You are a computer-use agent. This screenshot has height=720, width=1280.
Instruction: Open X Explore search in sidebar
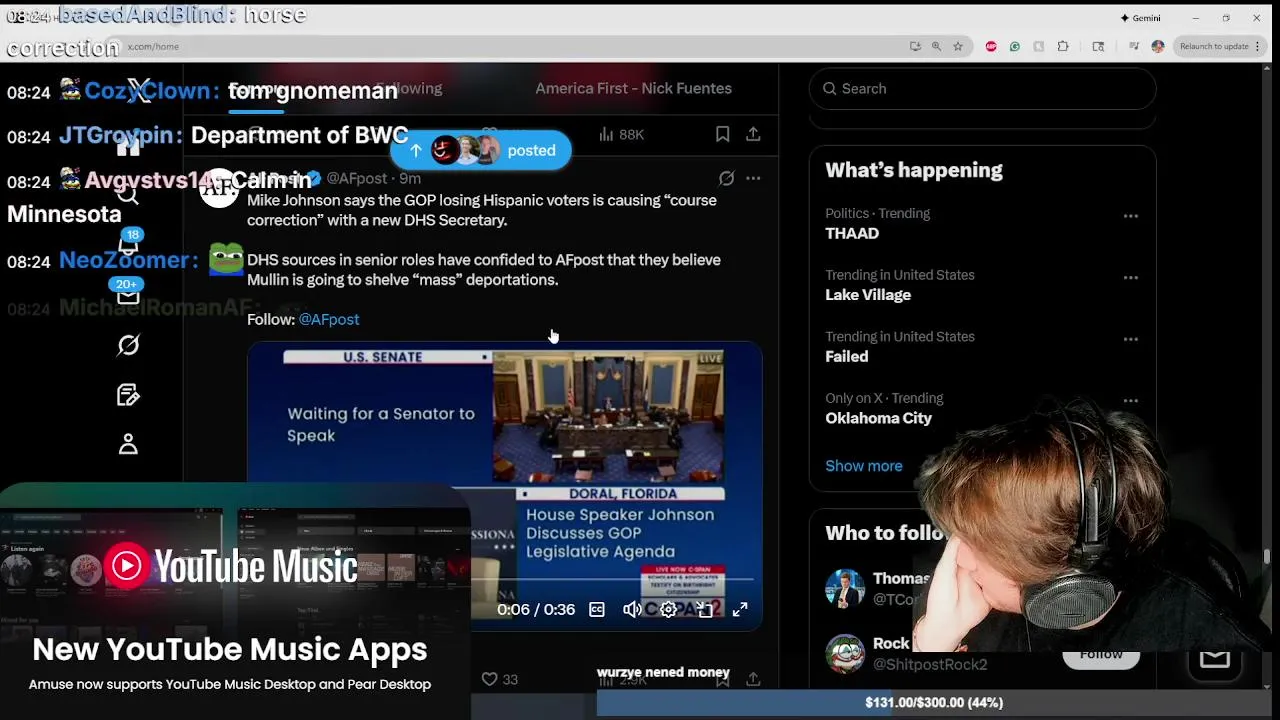128,193
